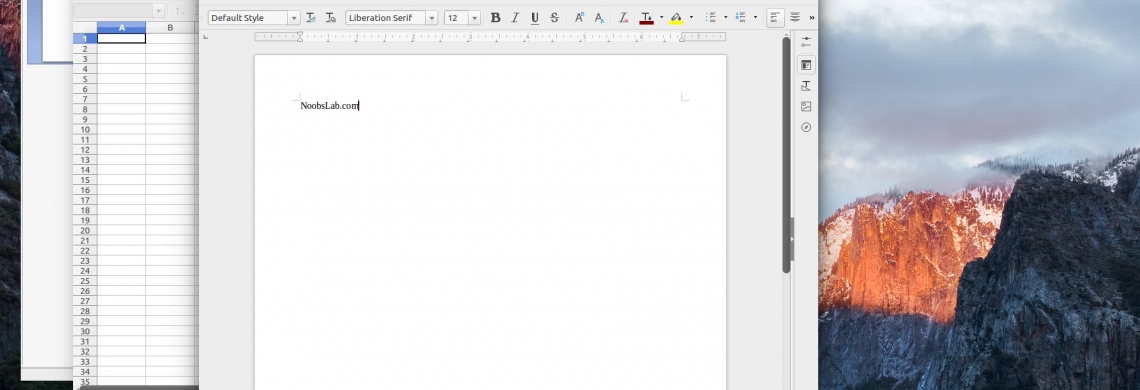Click the ruler tab stop type selector
The image size is (1140, 390).
coord(205,36)
